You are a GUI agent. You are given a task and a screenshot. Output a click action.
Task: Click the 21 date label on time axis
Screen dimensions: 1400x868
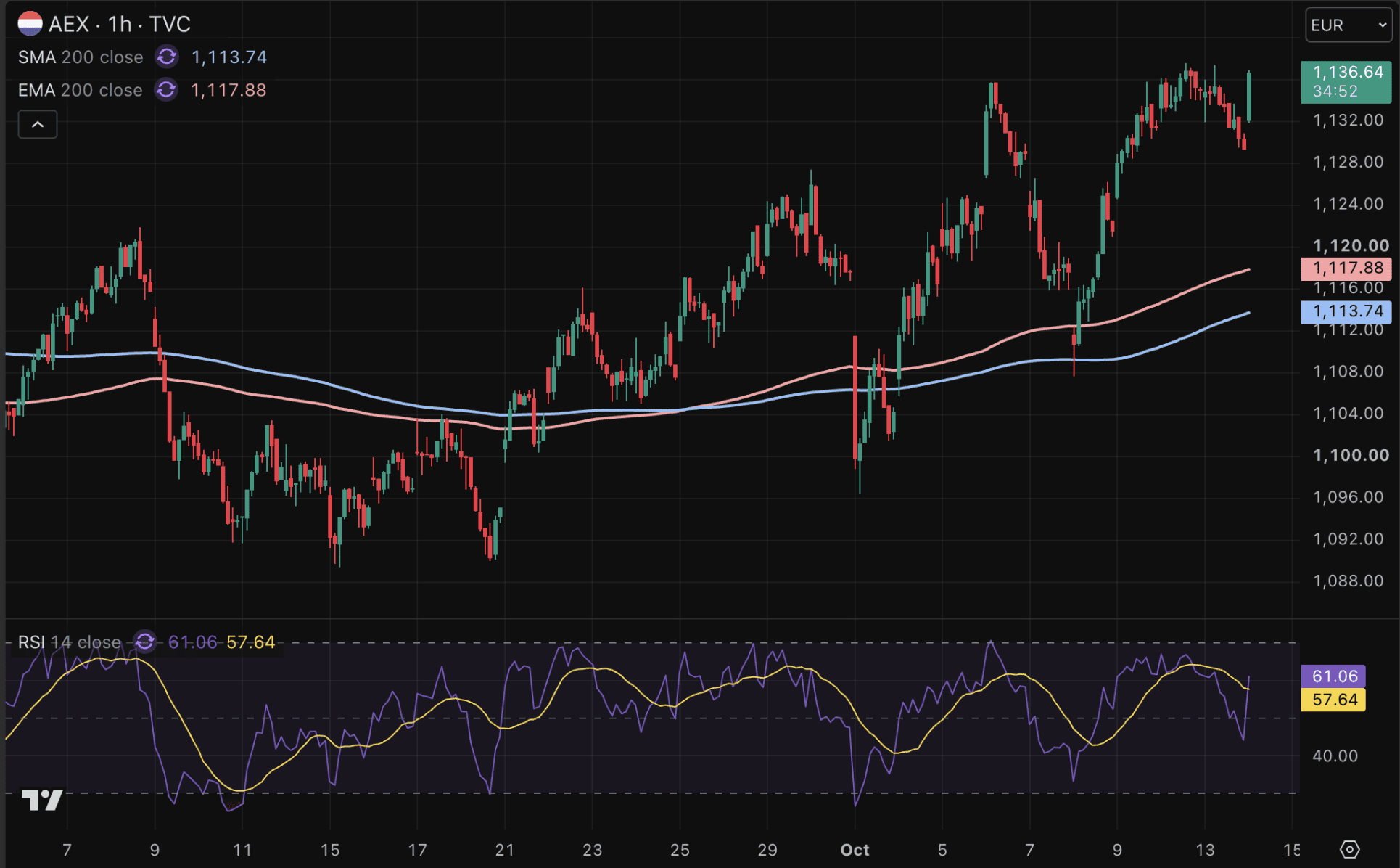coord(505,850)
